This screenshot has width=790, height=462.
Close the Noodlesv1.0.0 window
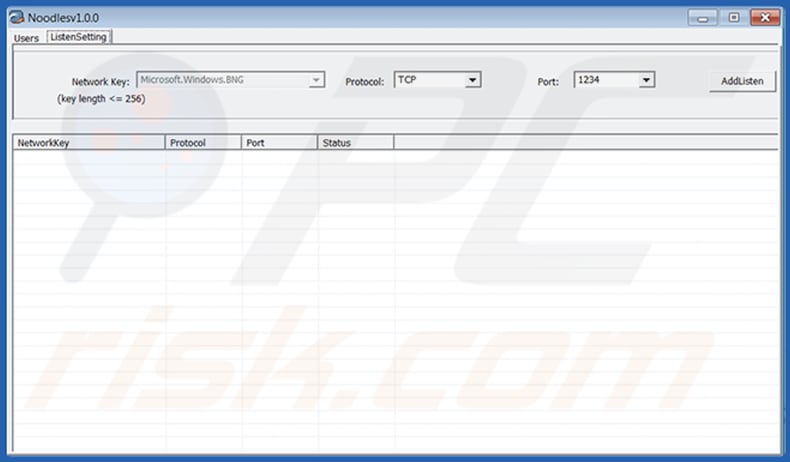766,17
